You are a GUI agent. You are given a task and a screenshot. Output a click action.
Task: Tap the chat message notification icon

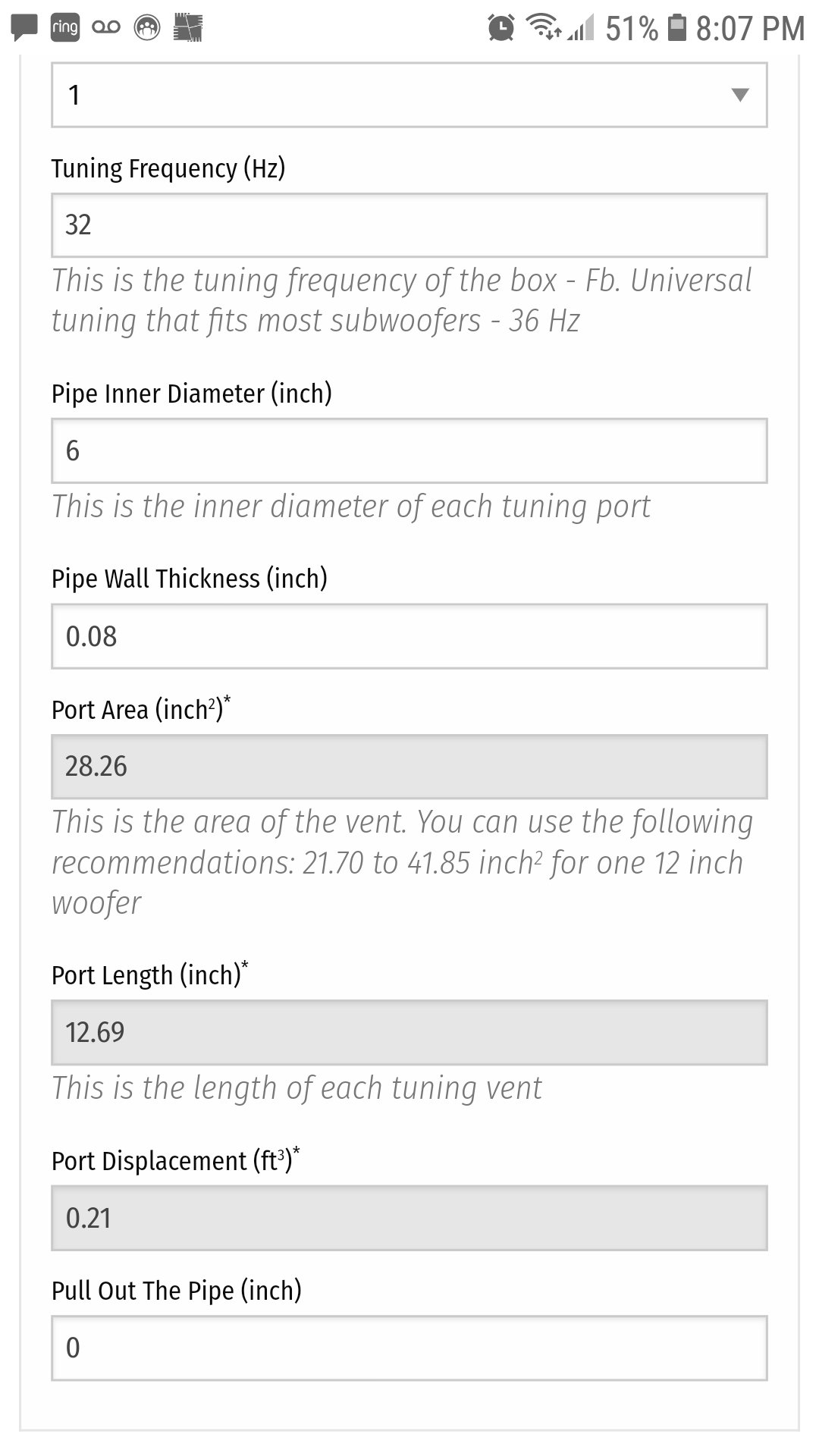(x=24, y=28)
